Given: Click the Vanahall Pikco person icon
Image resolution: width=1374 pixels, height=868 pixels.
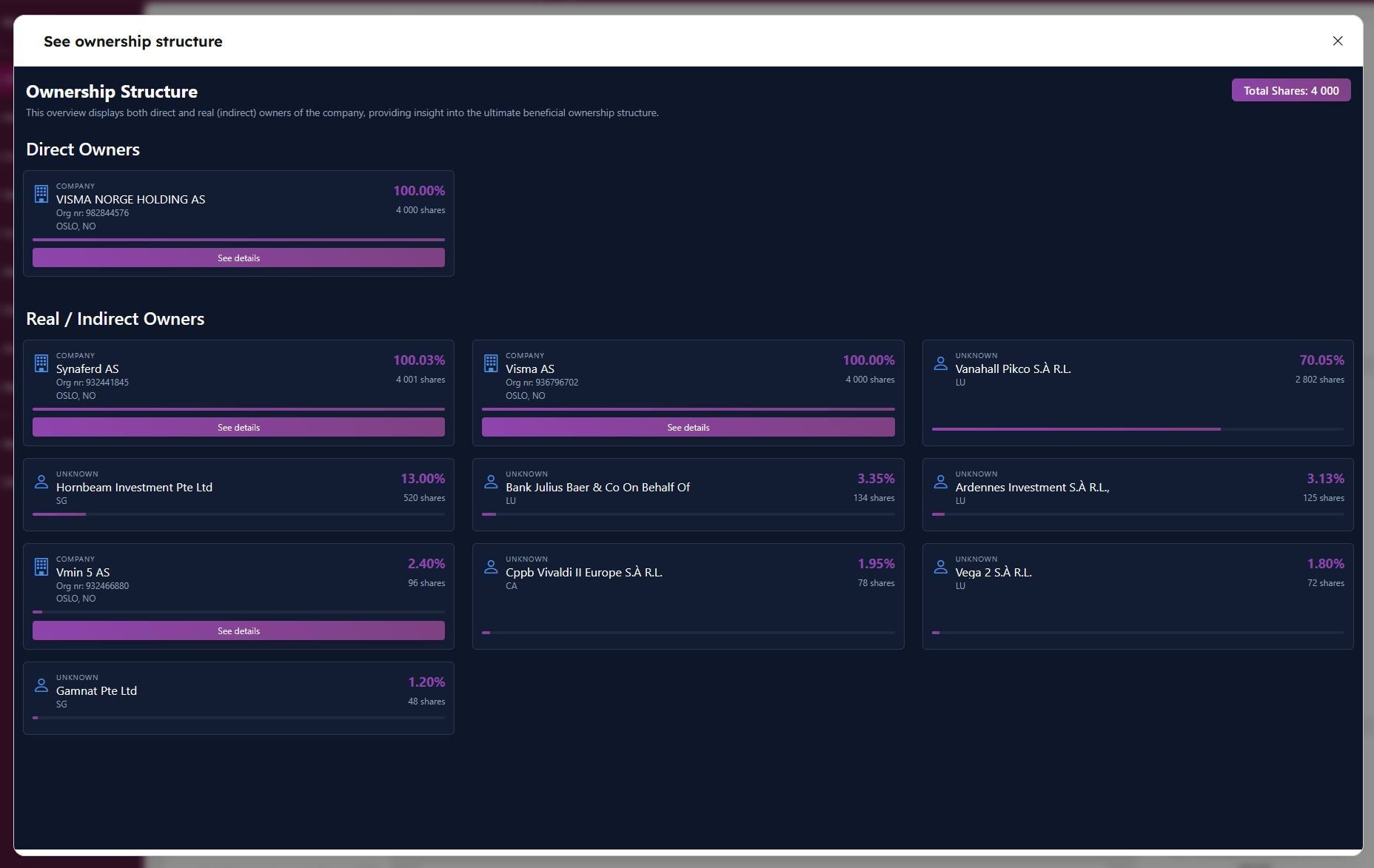Looking at the screenshot, I should (940, 363).
